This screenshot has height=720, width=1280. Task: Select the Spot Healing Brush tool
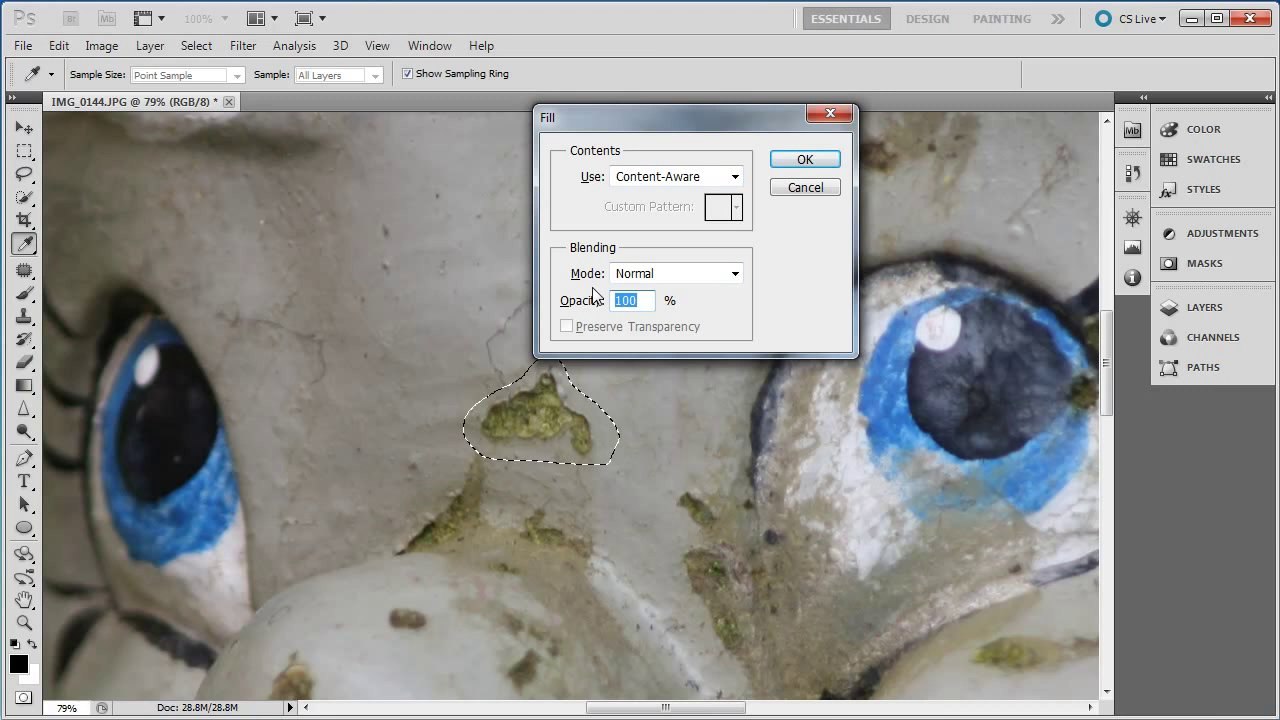(24, 270)
